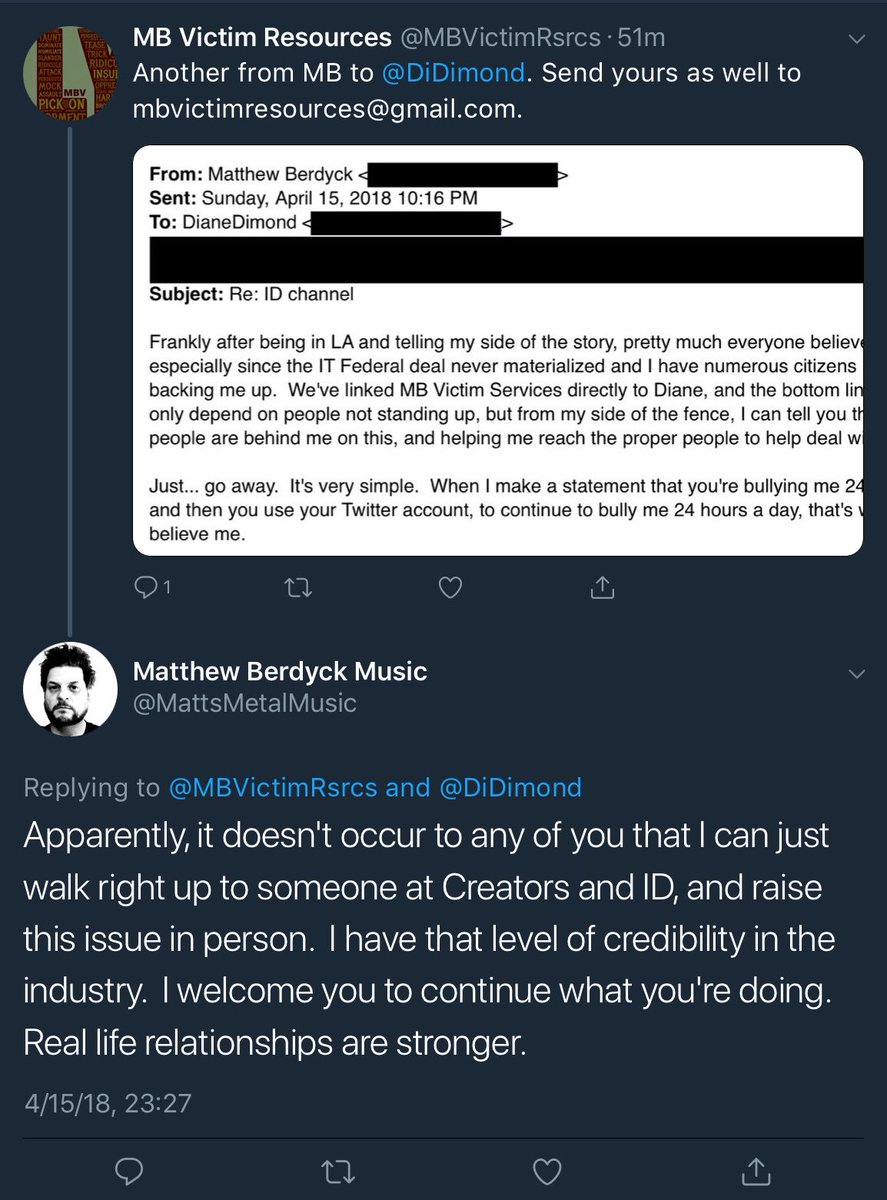The height and width of the screenshot is (1200, 887).
Task: Like the MB Victim Resources tweet
Action: tap(450, 588)
